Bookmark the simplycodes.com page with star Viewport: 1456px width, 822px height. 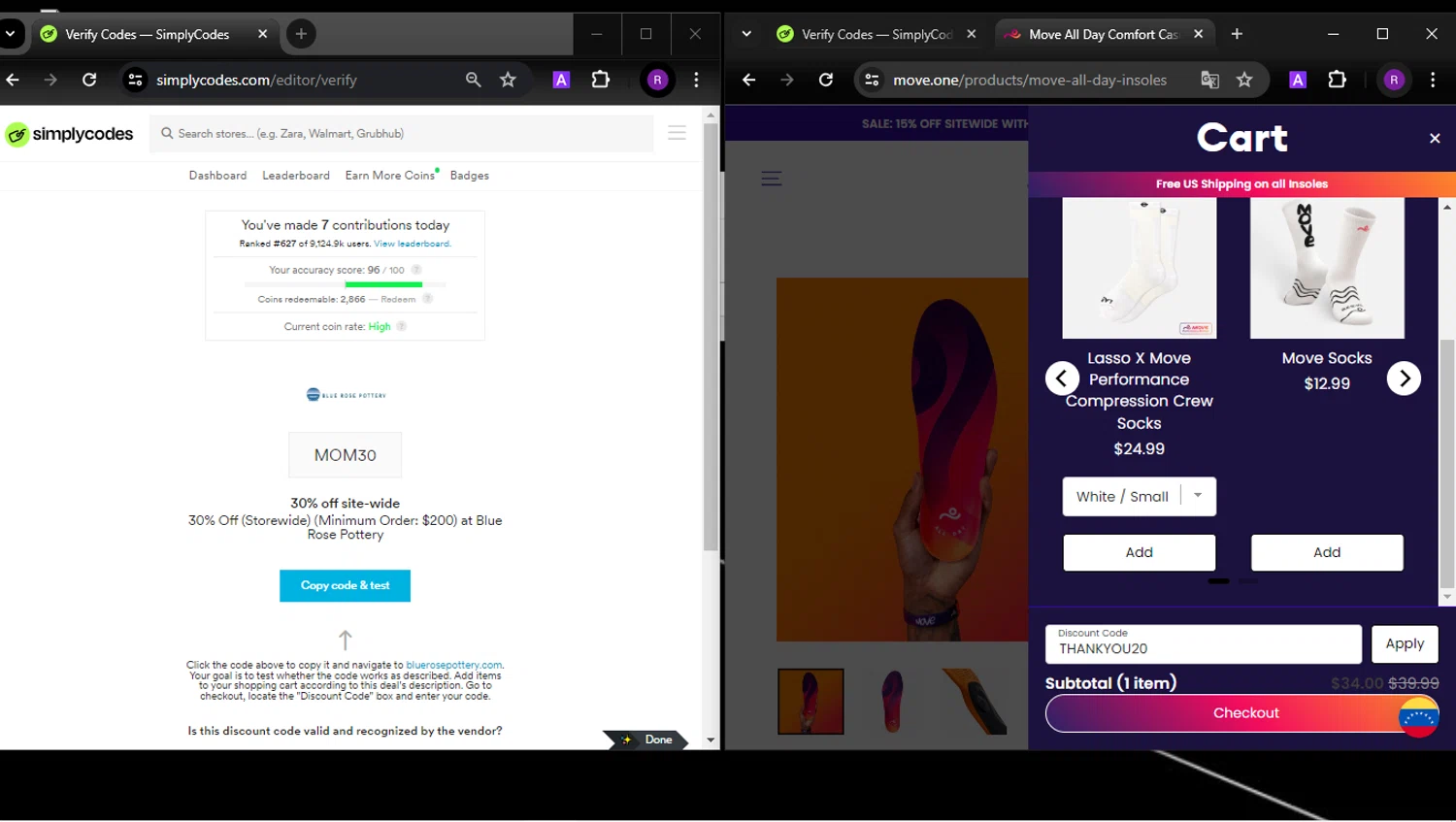pos(508,80)
